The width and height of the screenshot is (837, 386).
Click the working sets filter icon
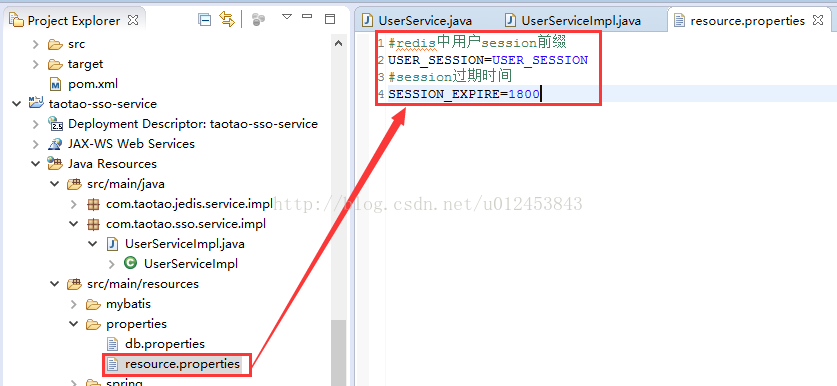click(258, 20)
